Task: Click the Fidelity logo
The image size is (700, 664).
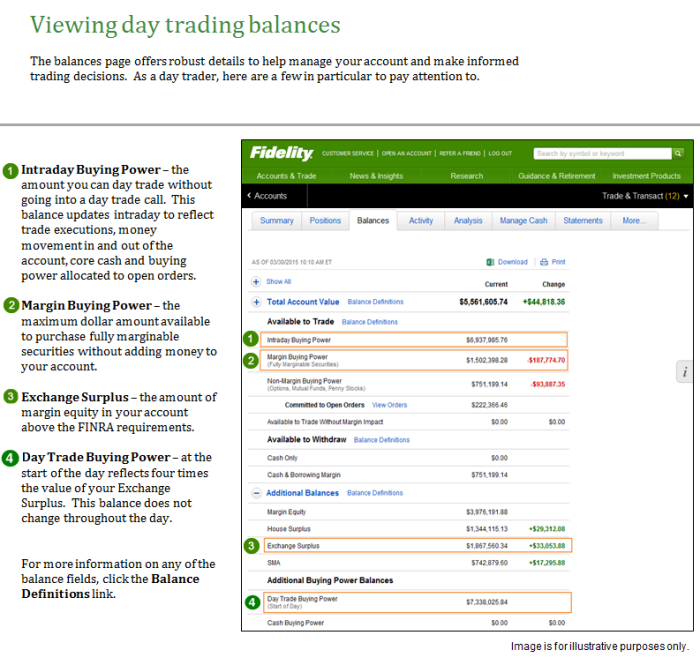Action: click(281, 153)
